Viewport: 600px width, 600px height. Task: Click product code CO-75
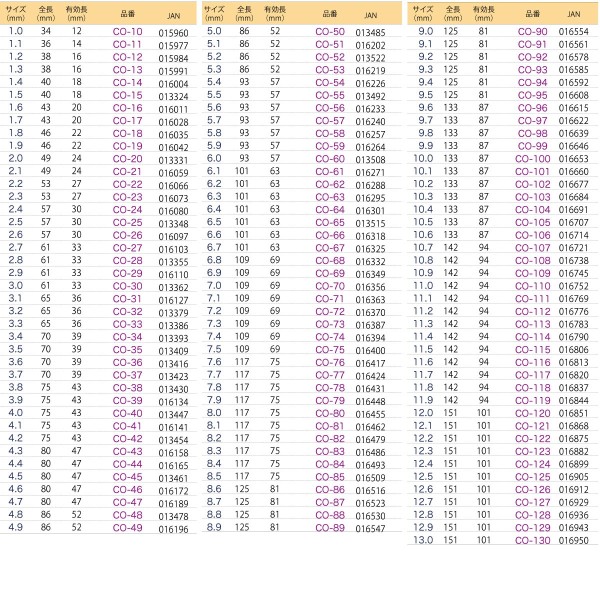click(330, 349)
